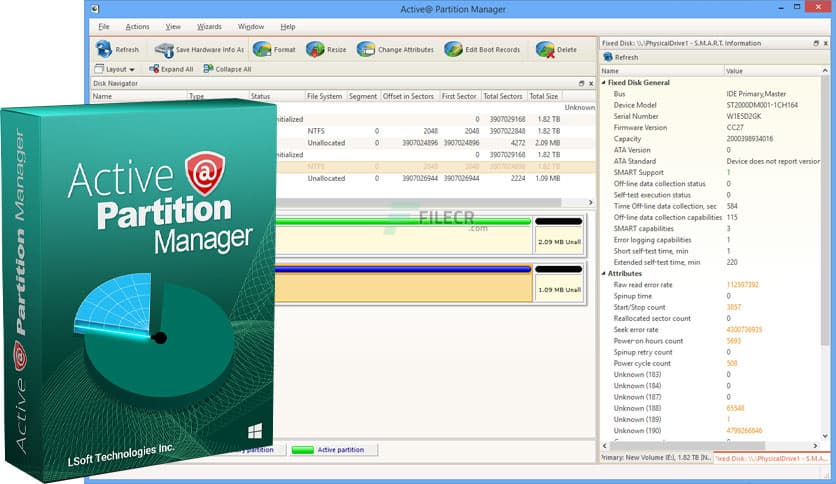The image size is (836, 484).
Task: Click the Status column header
Action: click(x=276, y=96)
